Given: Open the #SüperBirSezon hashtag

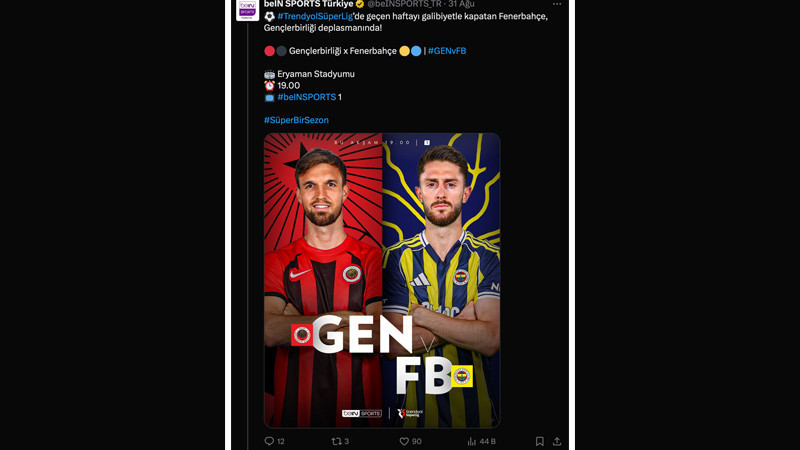Looking at the screenshot, I should [296, 120].
